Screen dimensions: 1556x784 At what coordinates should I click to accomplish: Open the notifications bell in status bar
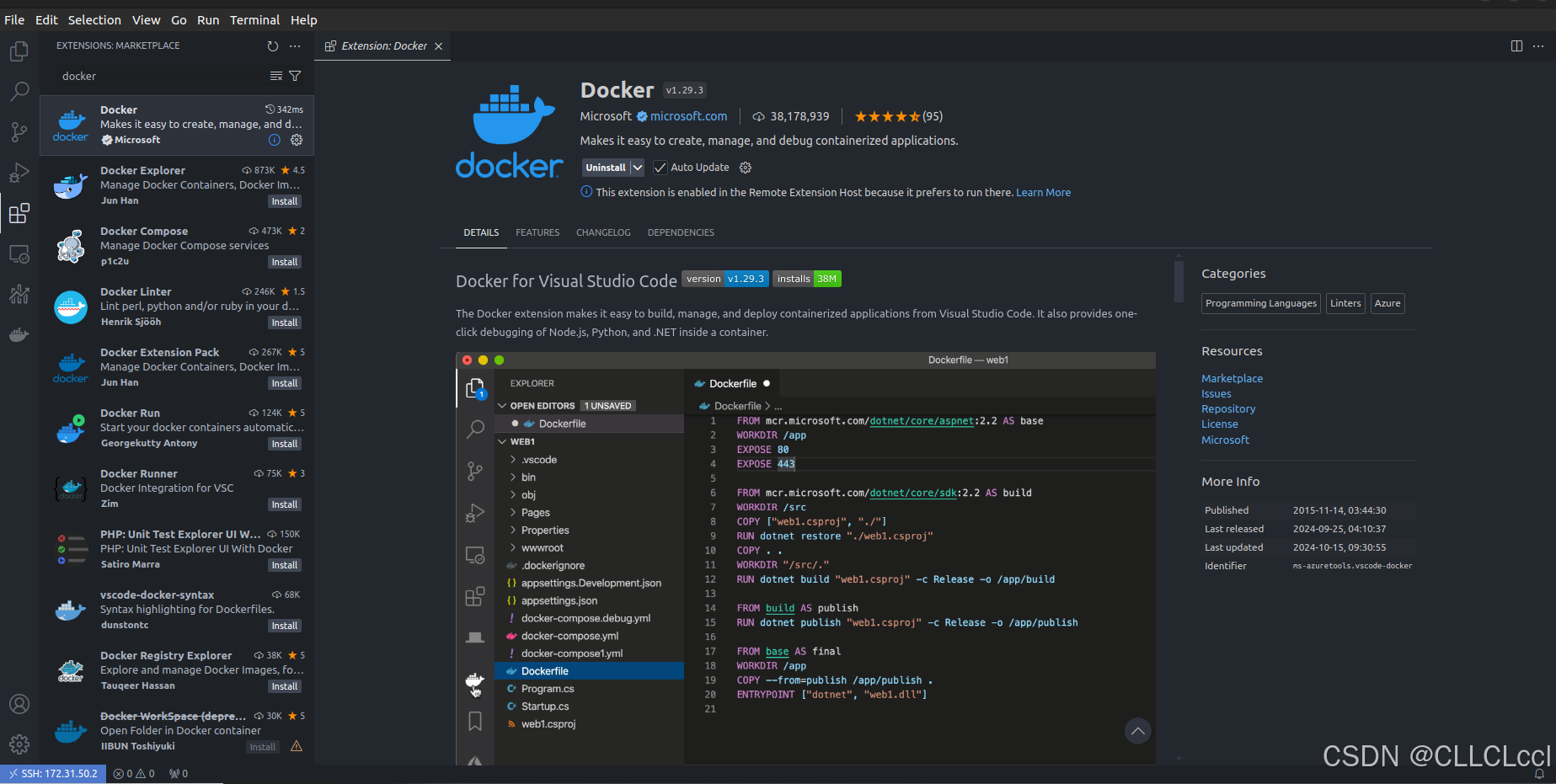click(1539, 774)
